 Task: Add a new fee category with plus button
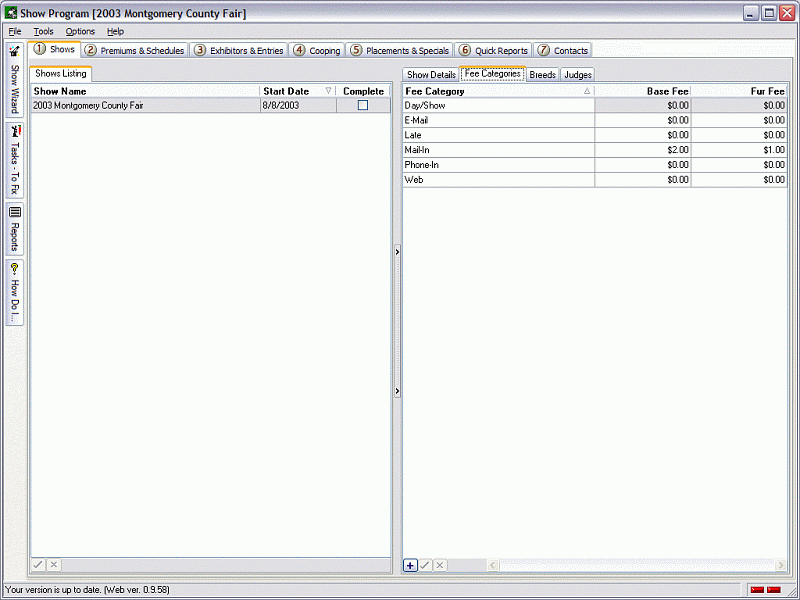point(410,565)
